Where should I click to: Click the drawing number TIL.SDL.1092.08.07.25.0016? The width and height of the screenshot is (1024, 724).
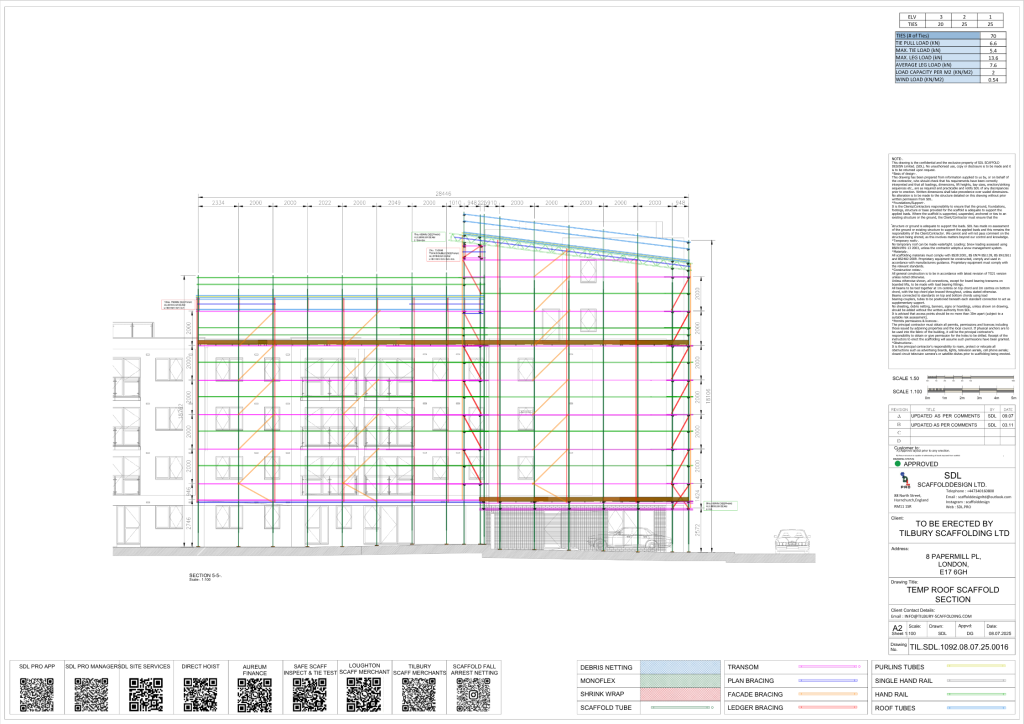958,648
